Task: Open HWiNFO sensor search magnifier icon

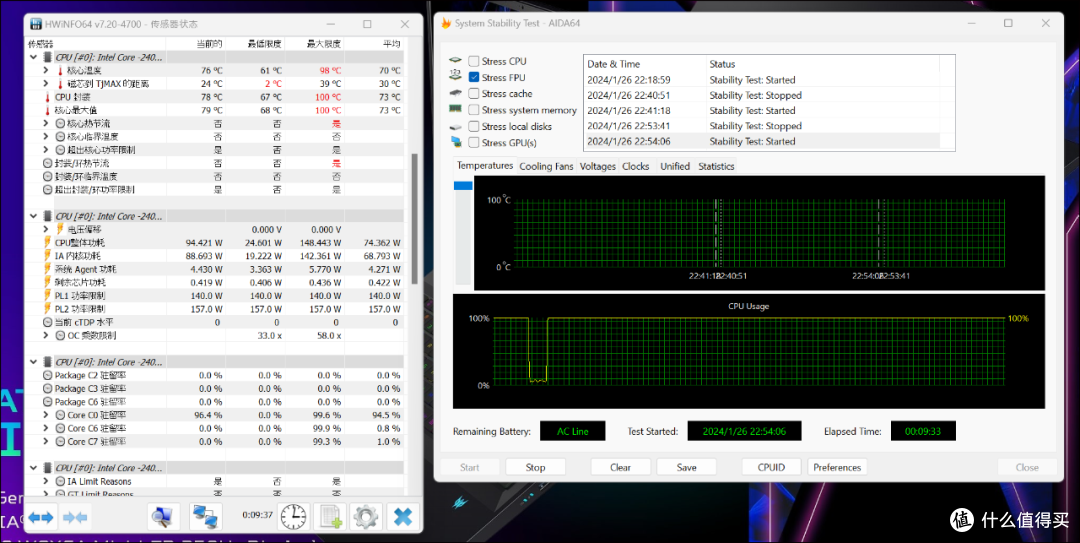Action: (163, 516)
